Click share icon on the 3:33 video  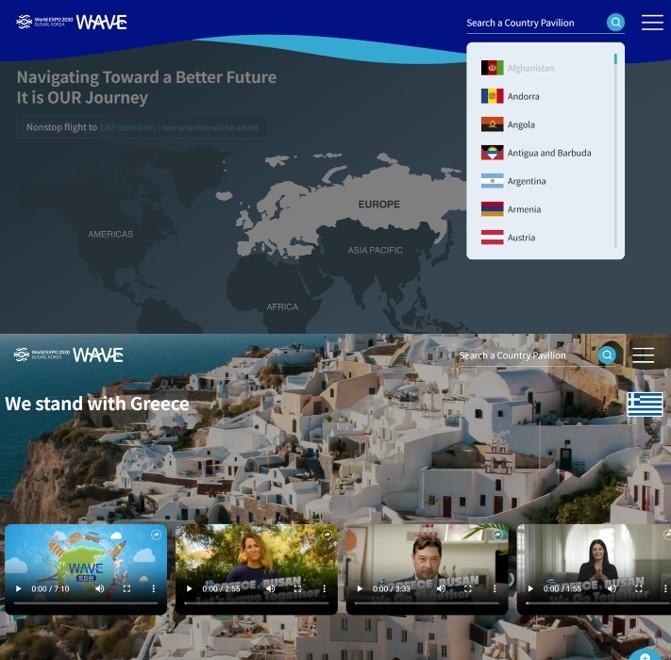[497, 534]
